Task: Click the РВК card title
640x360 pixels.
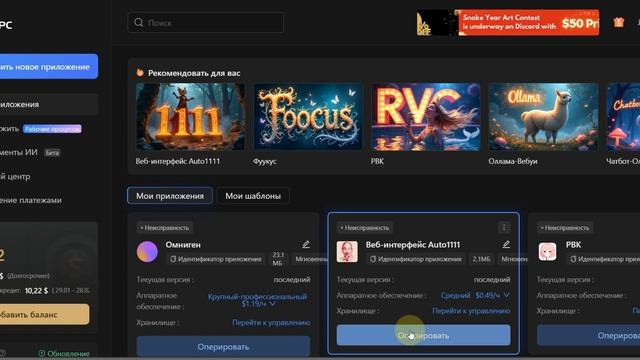Action: click(573, 244)
